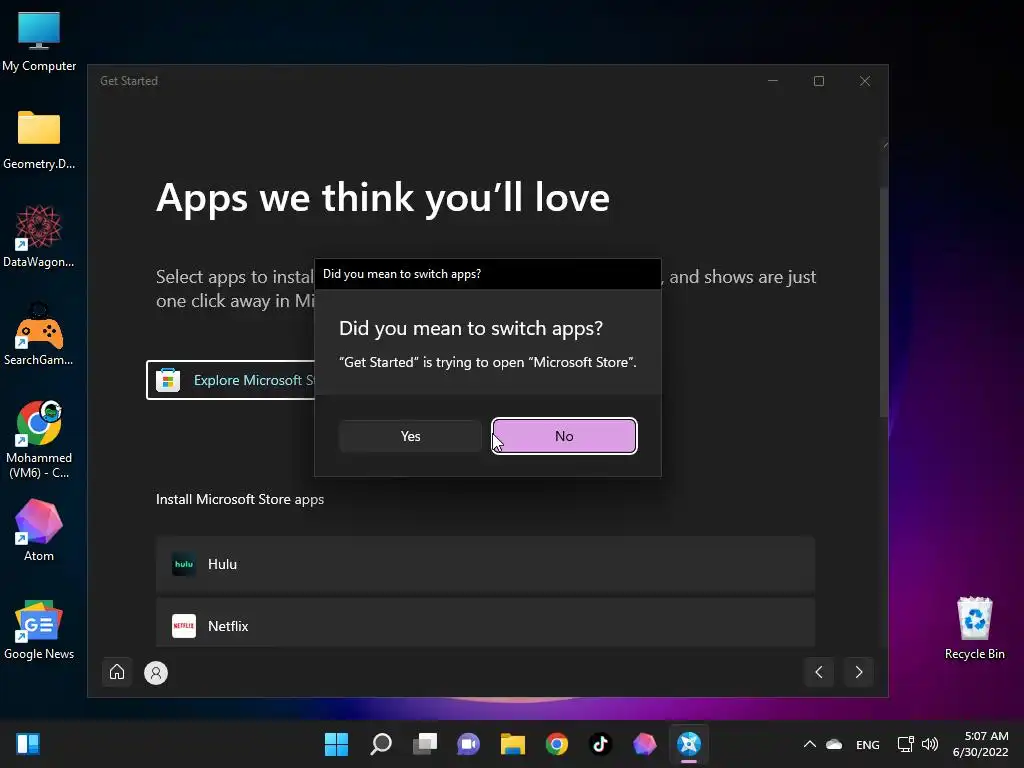The height and width of the screenshot is (768, 1024).
Task: Open Atom desktop shortcut
Action: point(39,530)
